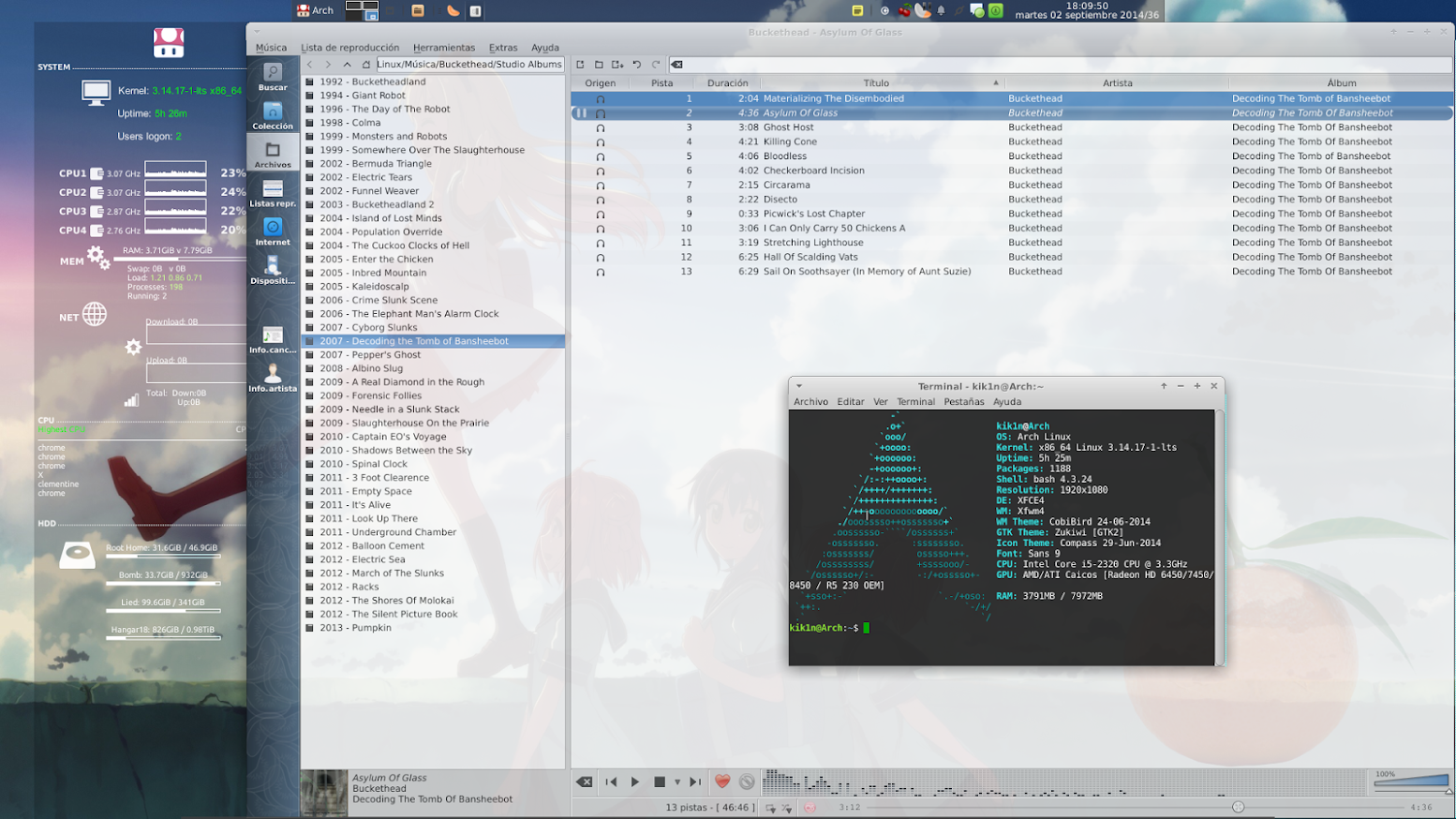This screenshot has width=1456, height=819.
Task: Load a playlist from file
Action: 599,65
